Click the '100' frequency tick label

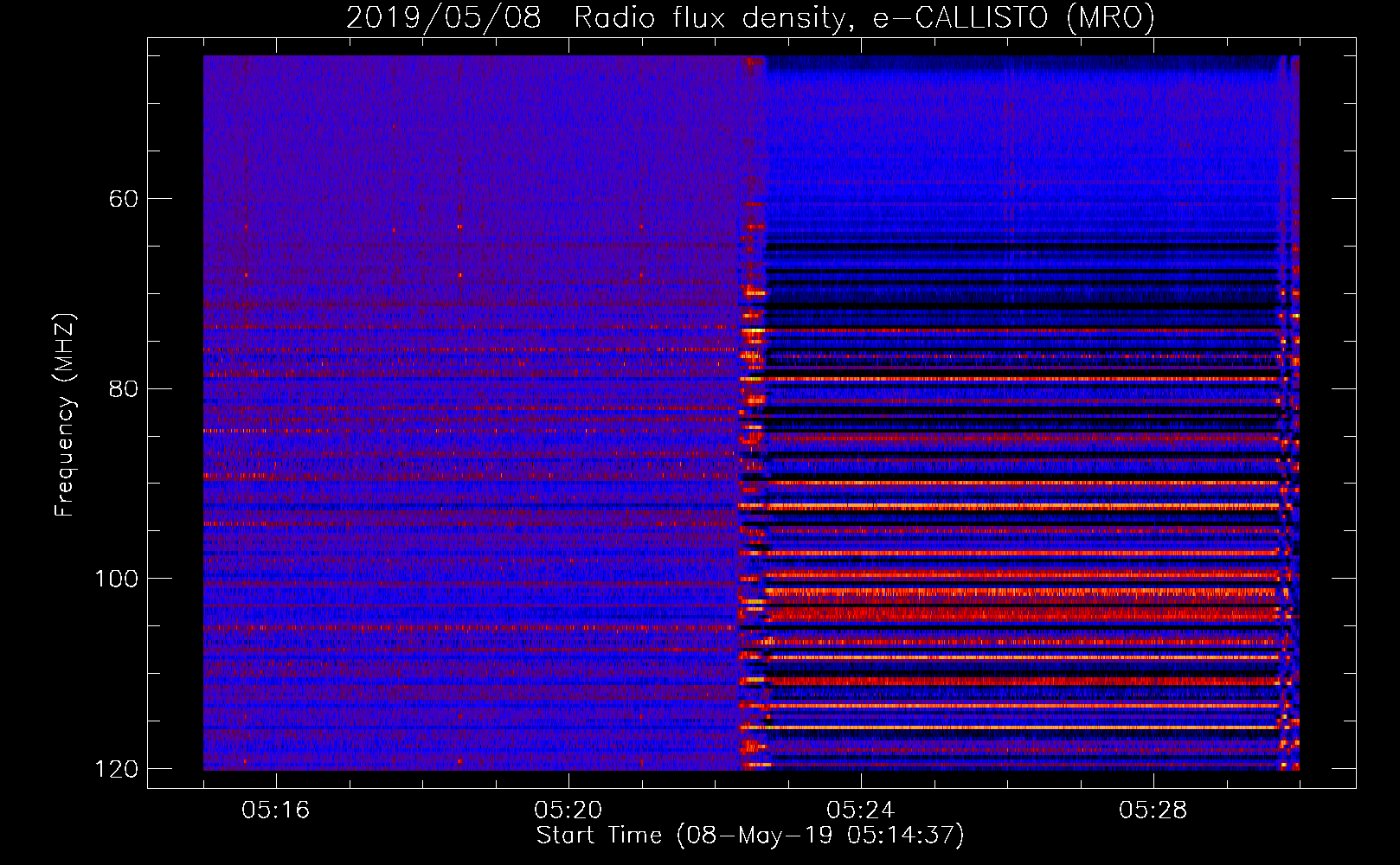point(116,579)
